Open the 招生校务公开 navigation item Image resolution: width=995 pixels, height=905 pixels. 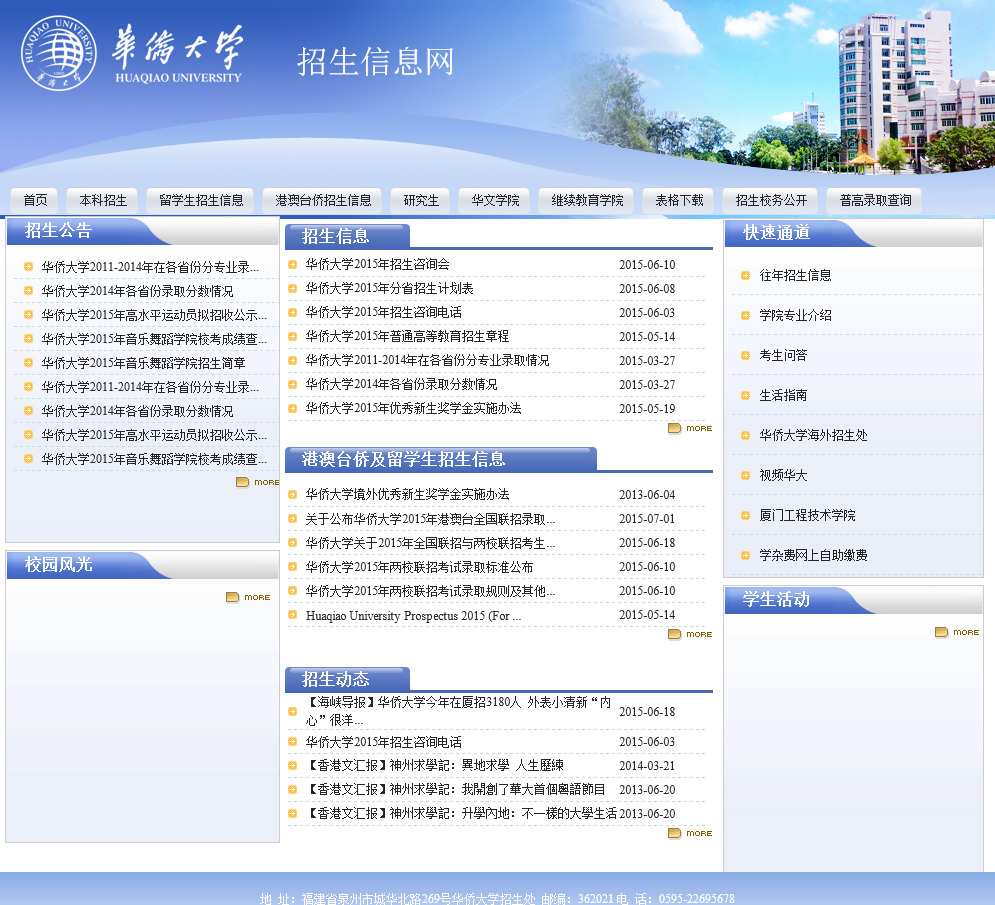pos(771,201)
